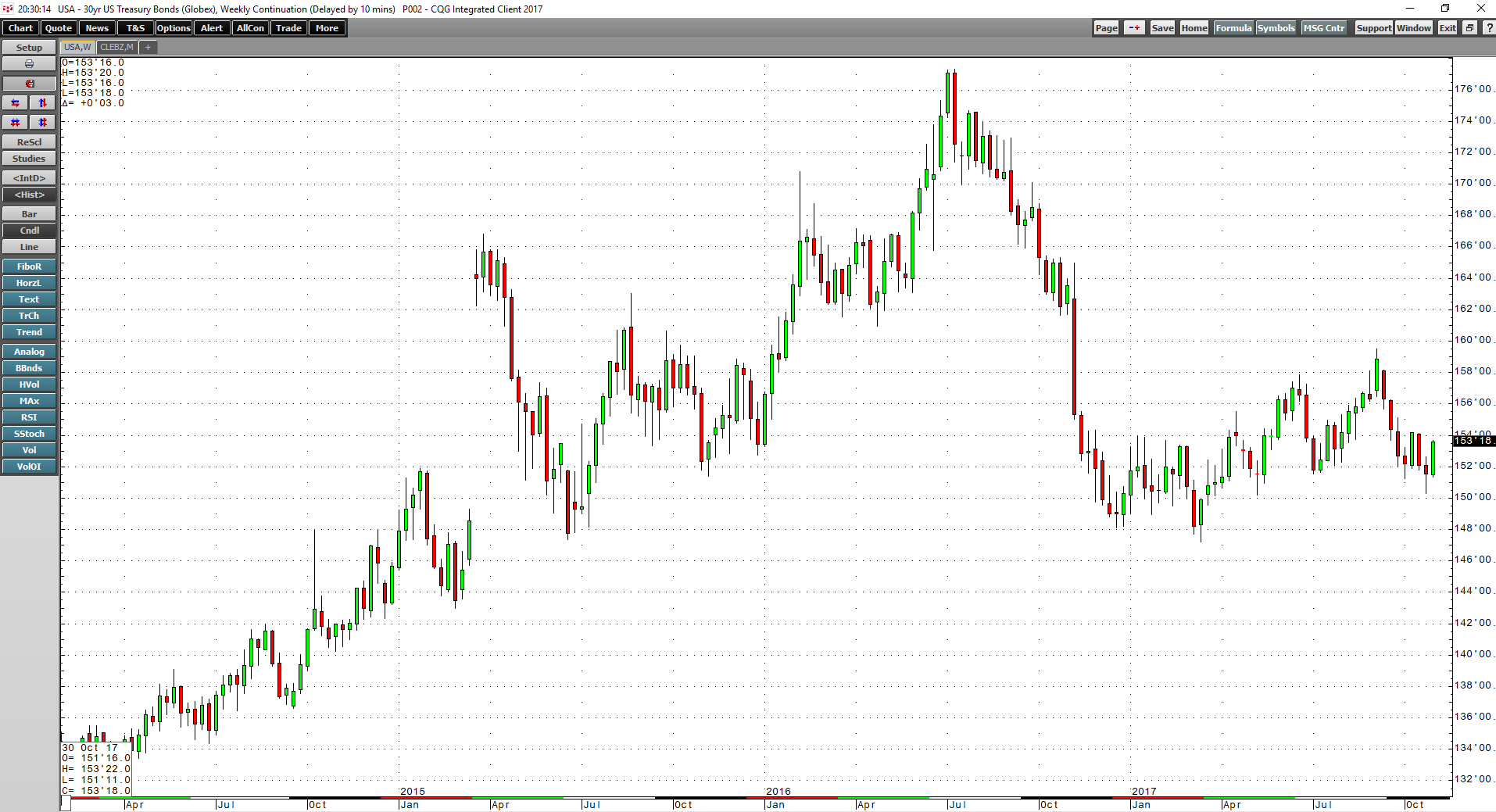
Task: Open the Options menu
Action: [173, 27]
